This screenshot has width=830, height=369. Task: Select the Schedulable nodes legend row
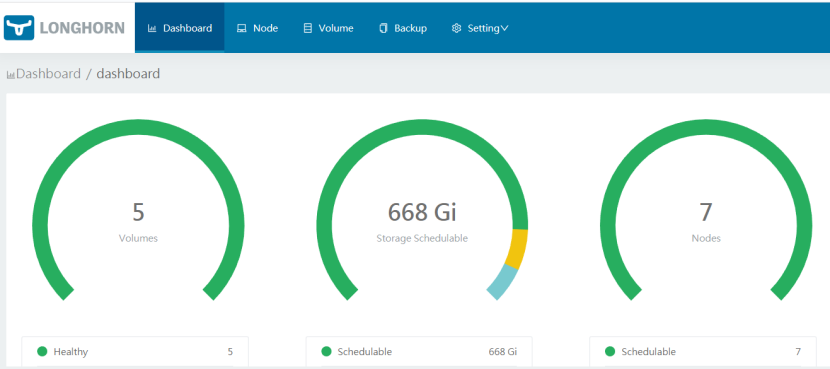pos(703,351)
